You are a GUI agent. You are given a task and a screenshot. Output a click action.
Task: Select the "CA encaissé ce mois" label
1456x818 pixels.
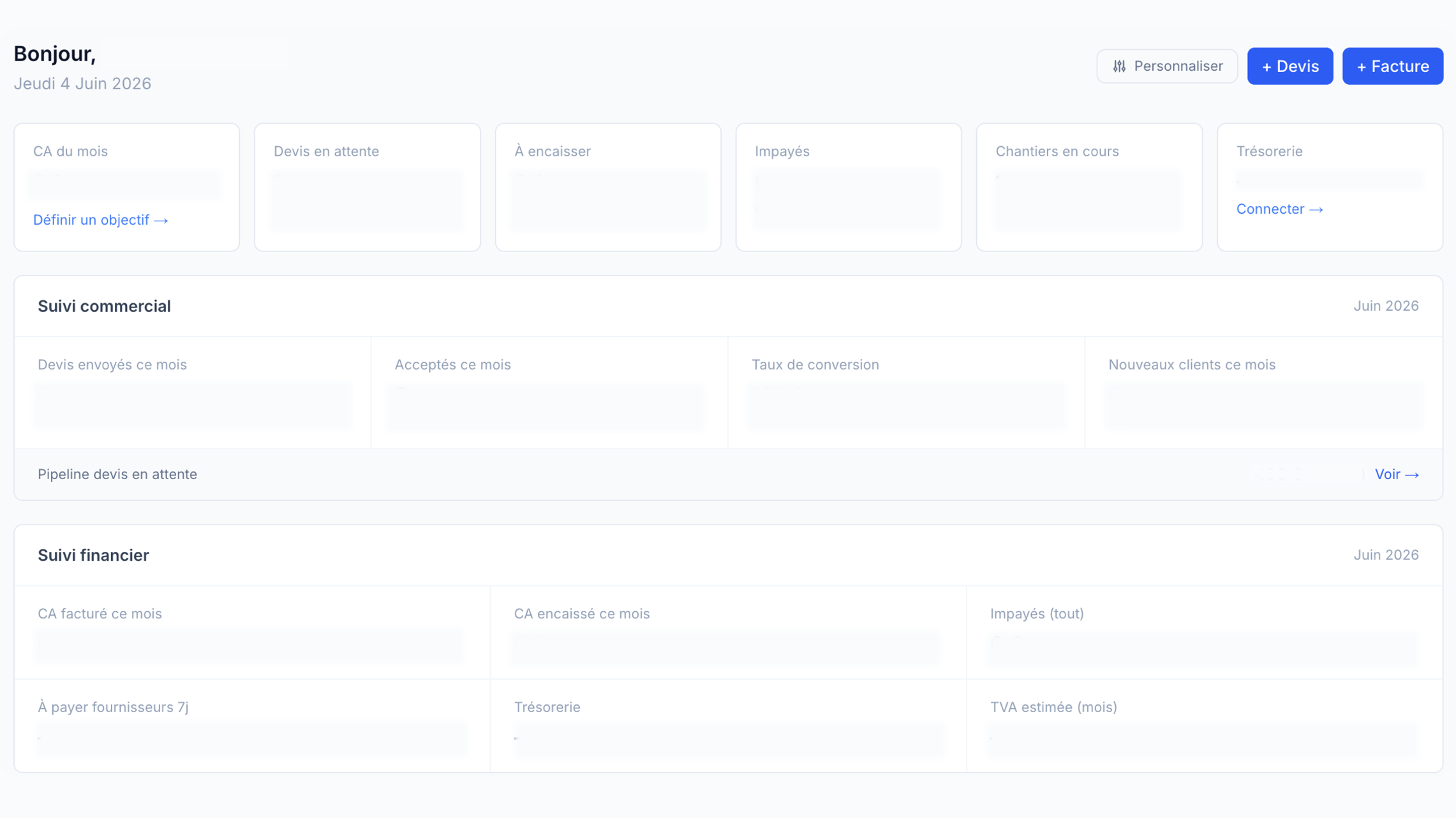coord(582,613)
